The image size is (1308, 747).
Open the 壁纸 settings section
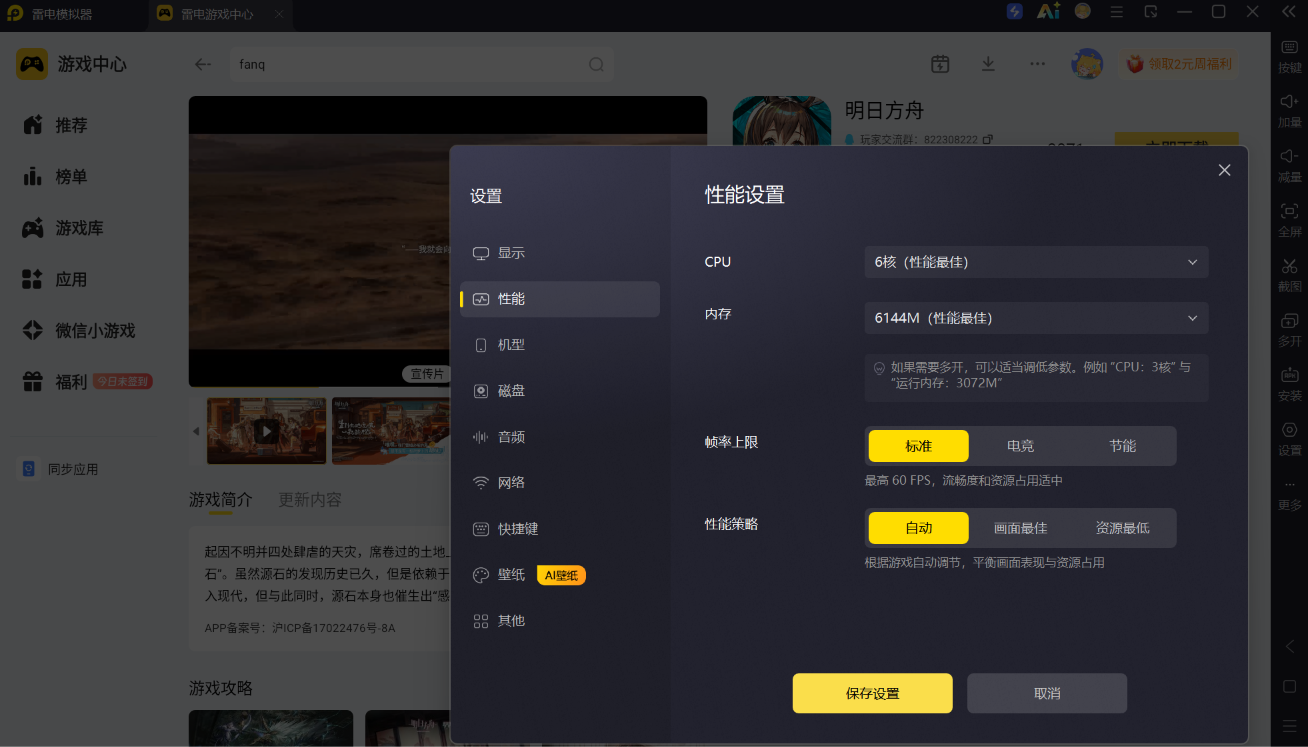tap(560, 575)
